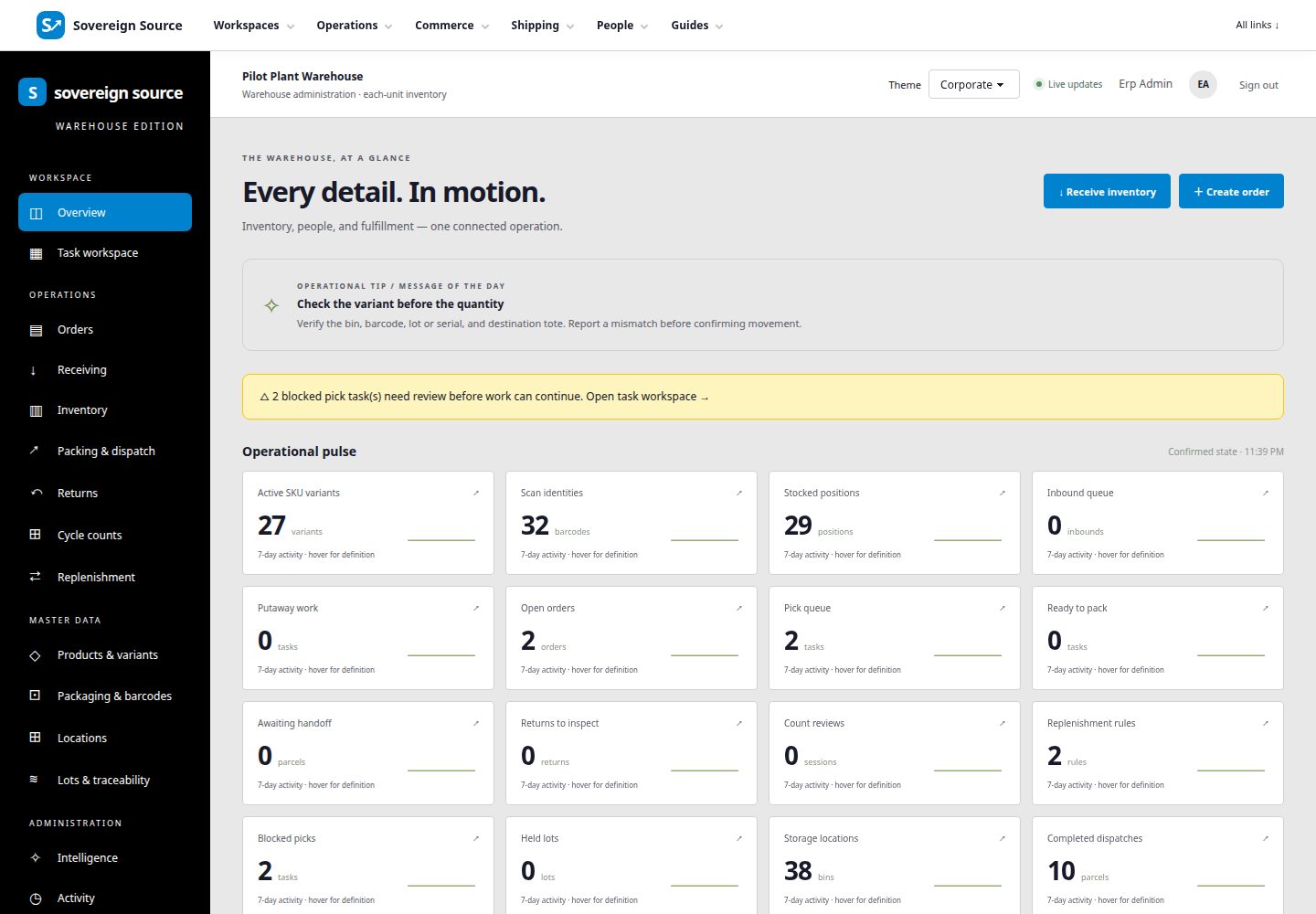Click the Lots & traceability wave icon
Screen dimensions: 1316x914
pos(34,780)
